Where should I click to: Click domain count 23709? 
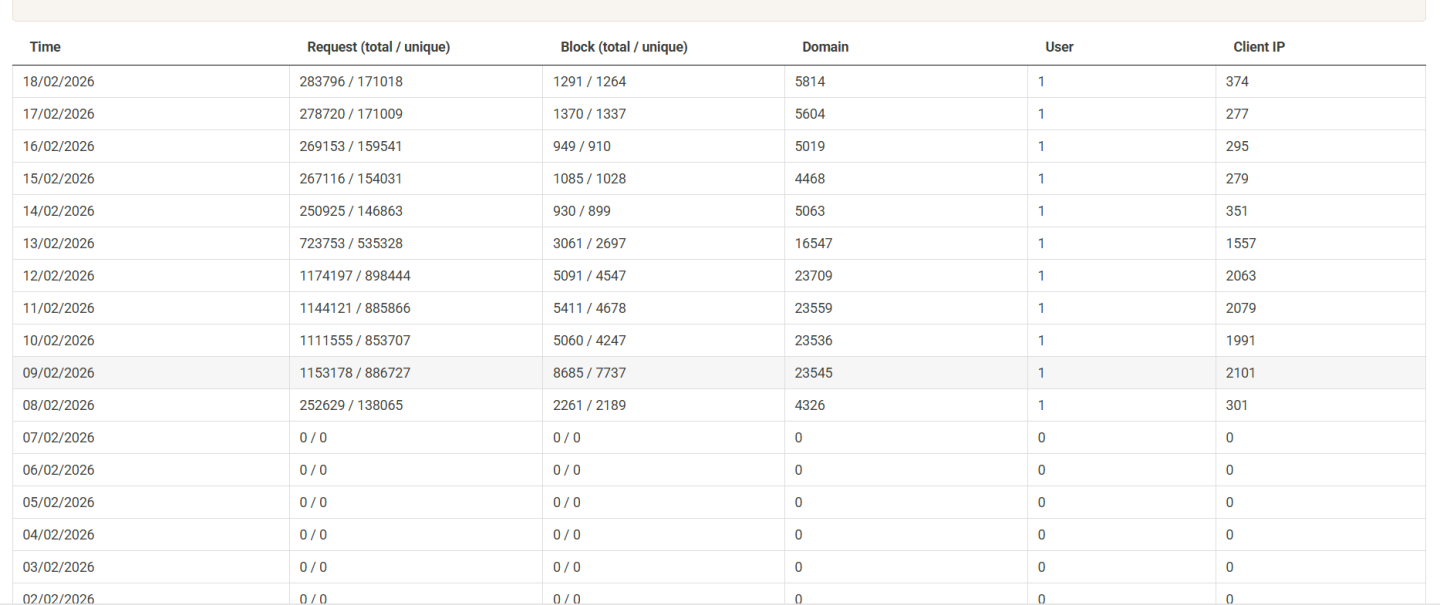coord(813,276)
